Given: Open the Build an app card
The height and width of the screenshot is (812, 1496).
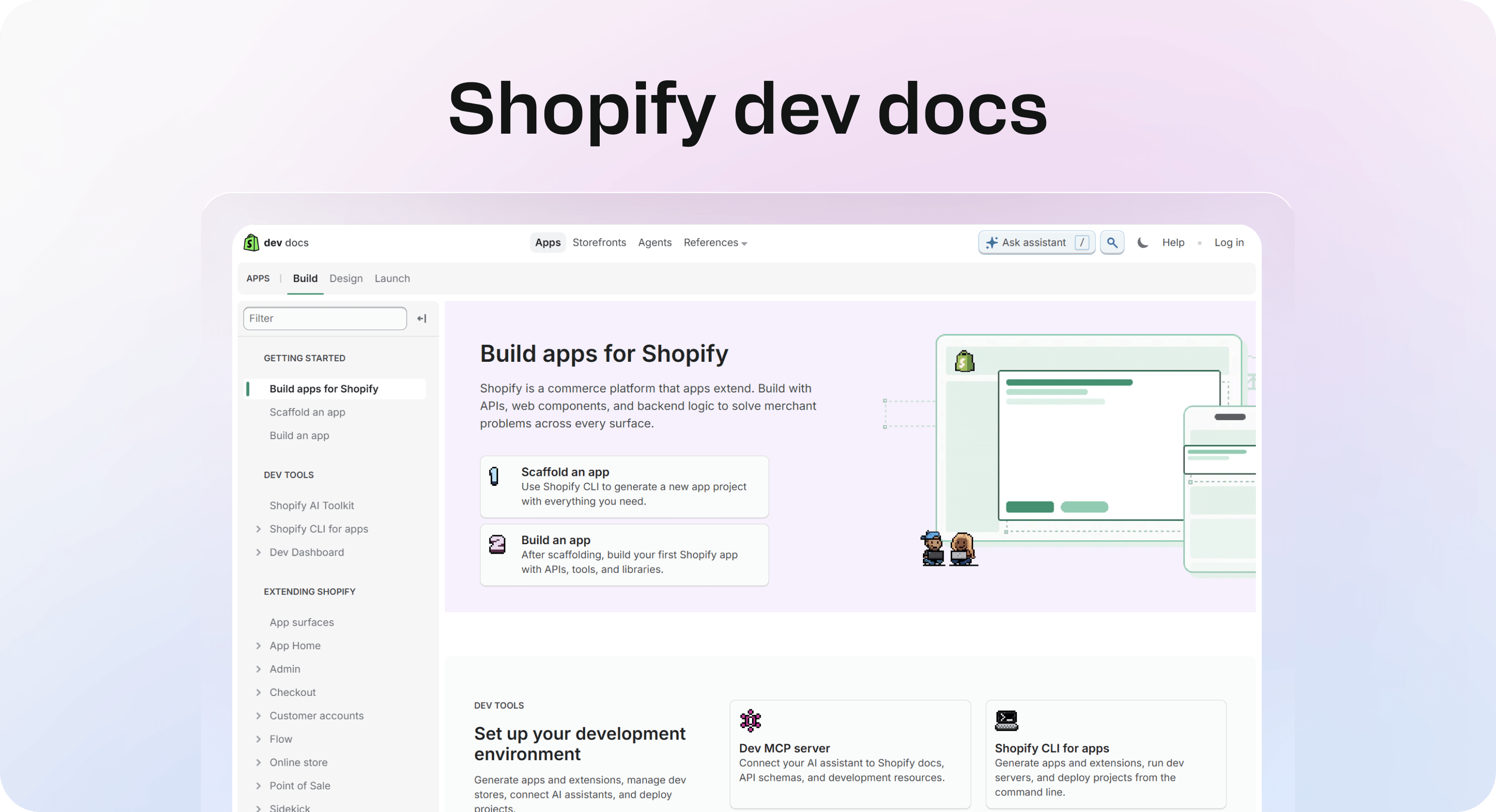Looking at the screenshot, I should [x=624, y=555].
